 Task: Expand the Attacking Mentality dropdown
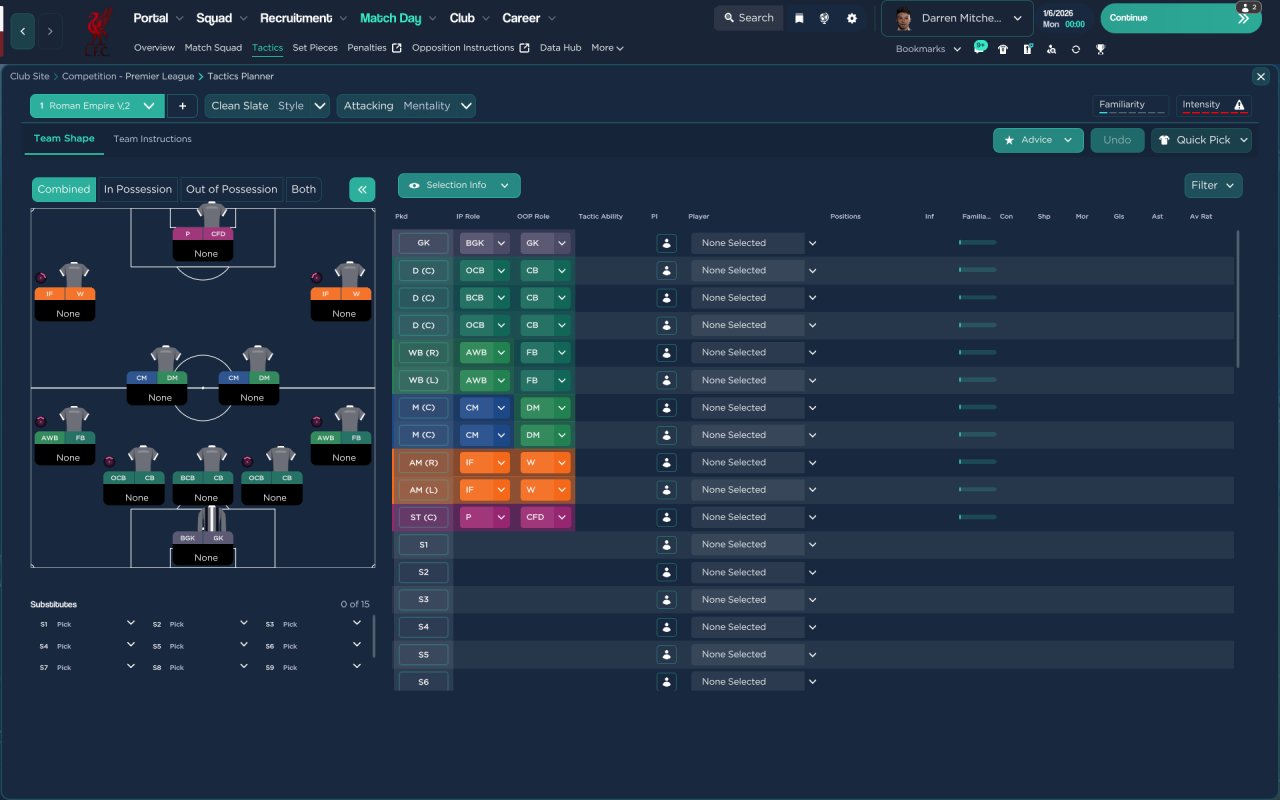406,106
